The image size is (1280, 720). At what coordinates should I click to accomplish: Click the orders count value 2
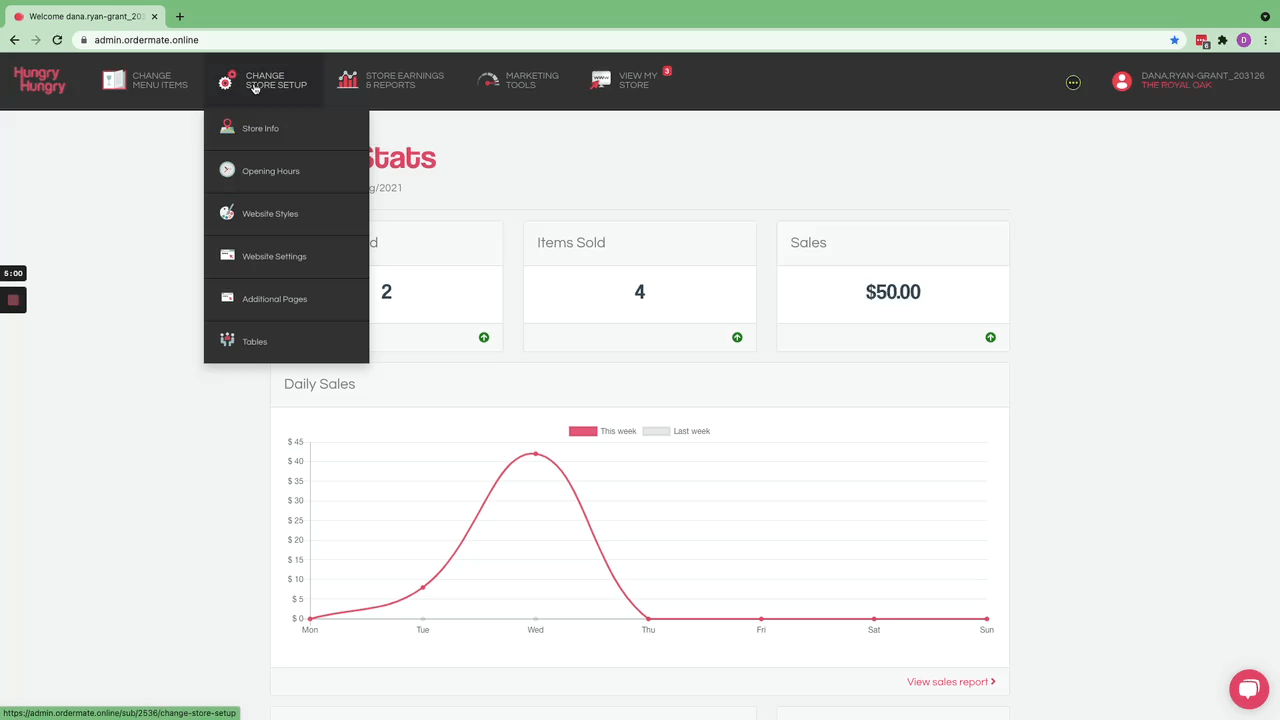coord(386,292)
